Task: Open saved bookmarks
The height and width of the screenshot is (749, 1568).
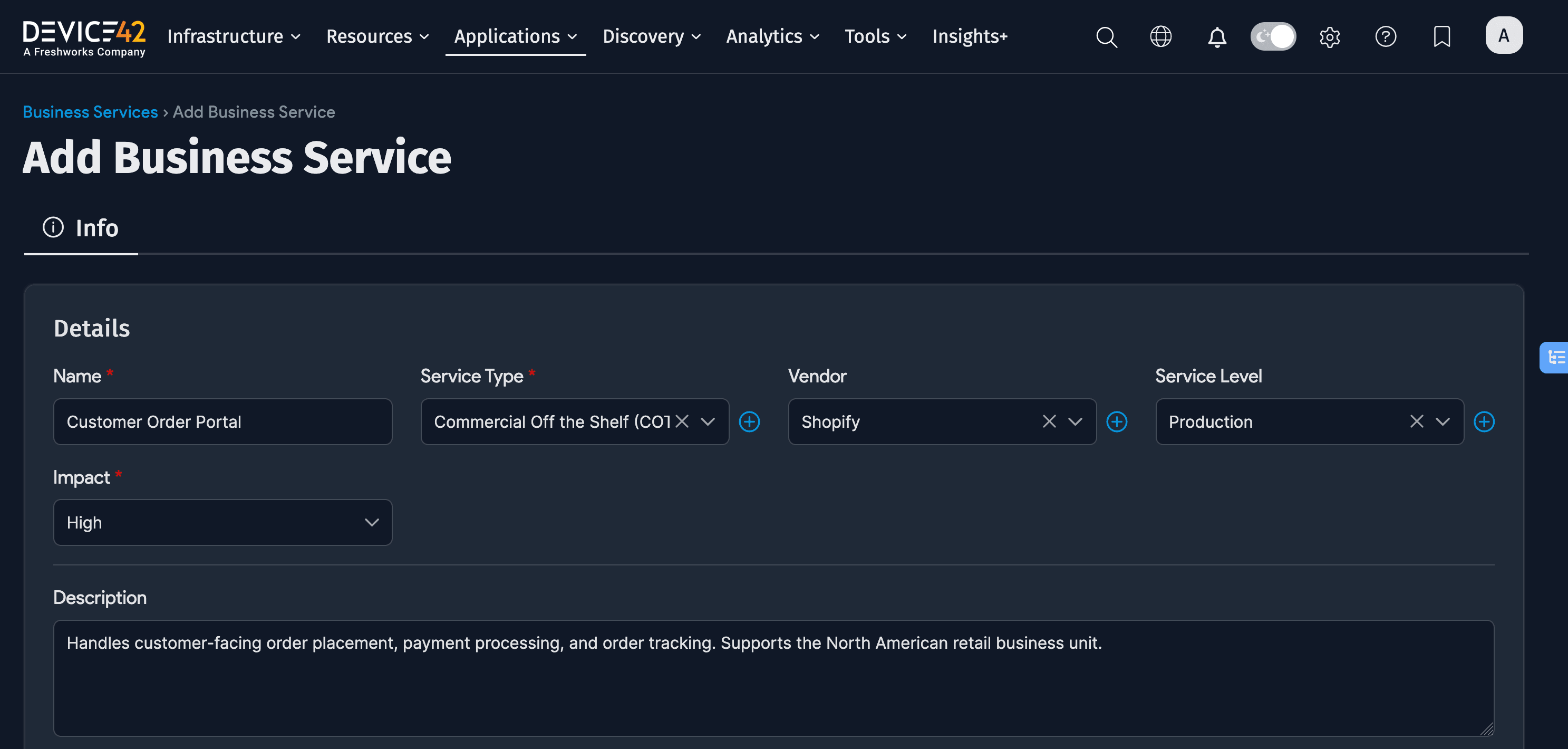Action: 1442,36
